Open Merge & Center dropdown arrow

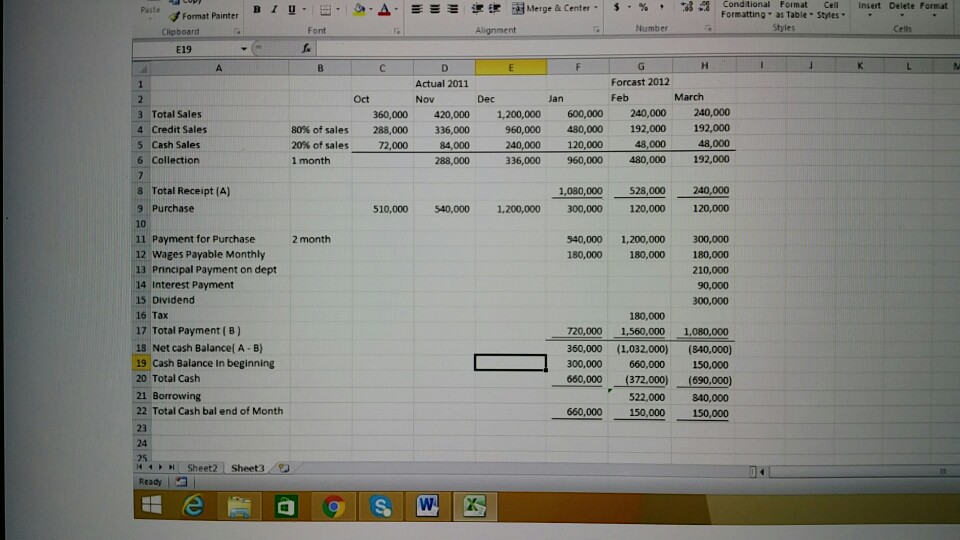click(x=596, y=8)
